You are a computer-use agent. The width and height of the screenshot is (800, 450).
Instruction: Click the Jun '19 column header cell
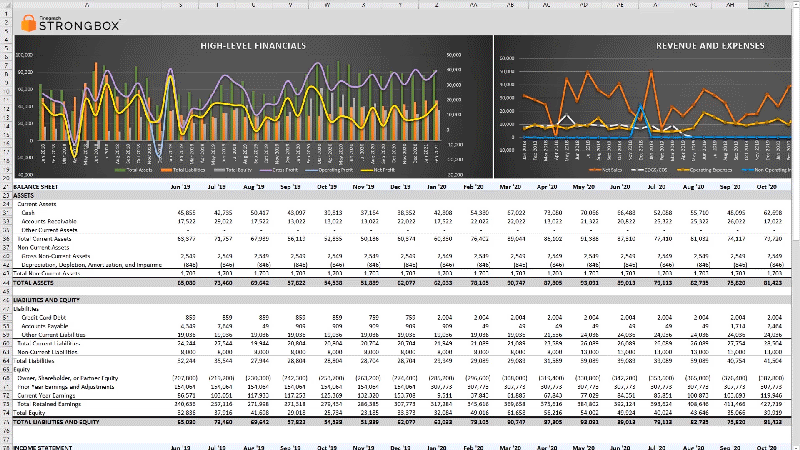[x=181, y=187]
